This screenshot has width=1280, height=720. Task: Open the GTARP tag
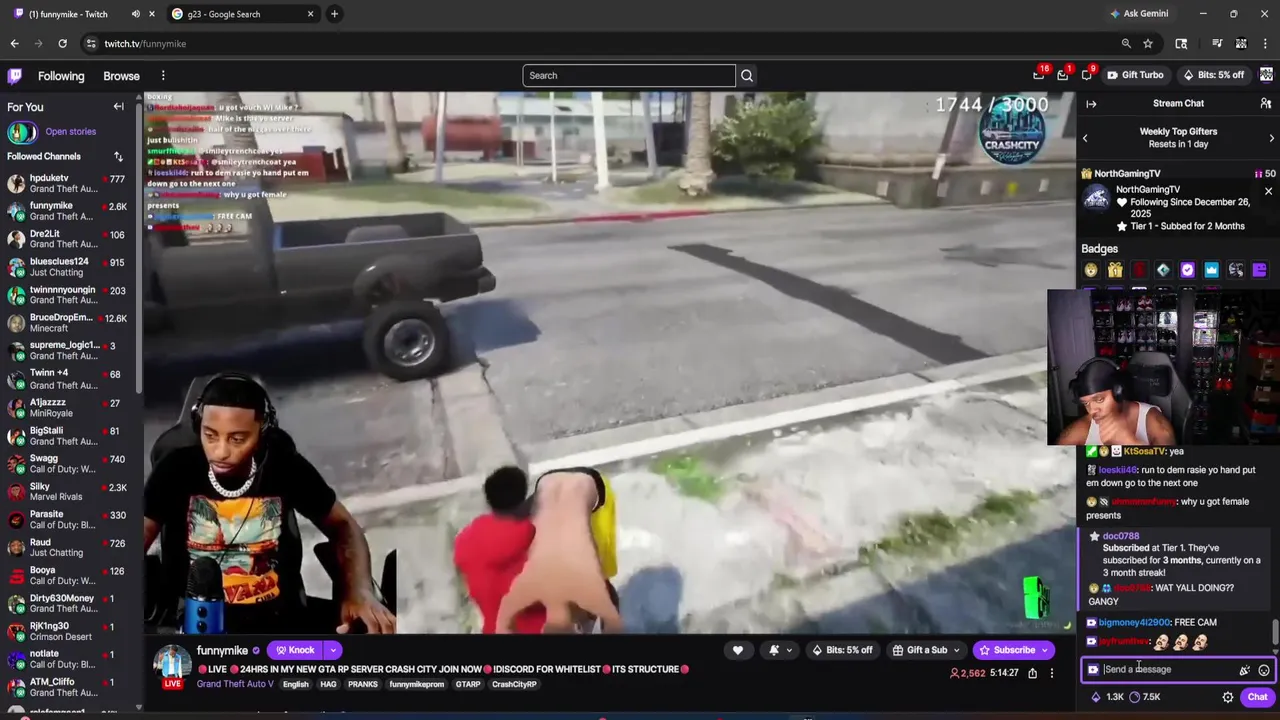tap(468, 685)
